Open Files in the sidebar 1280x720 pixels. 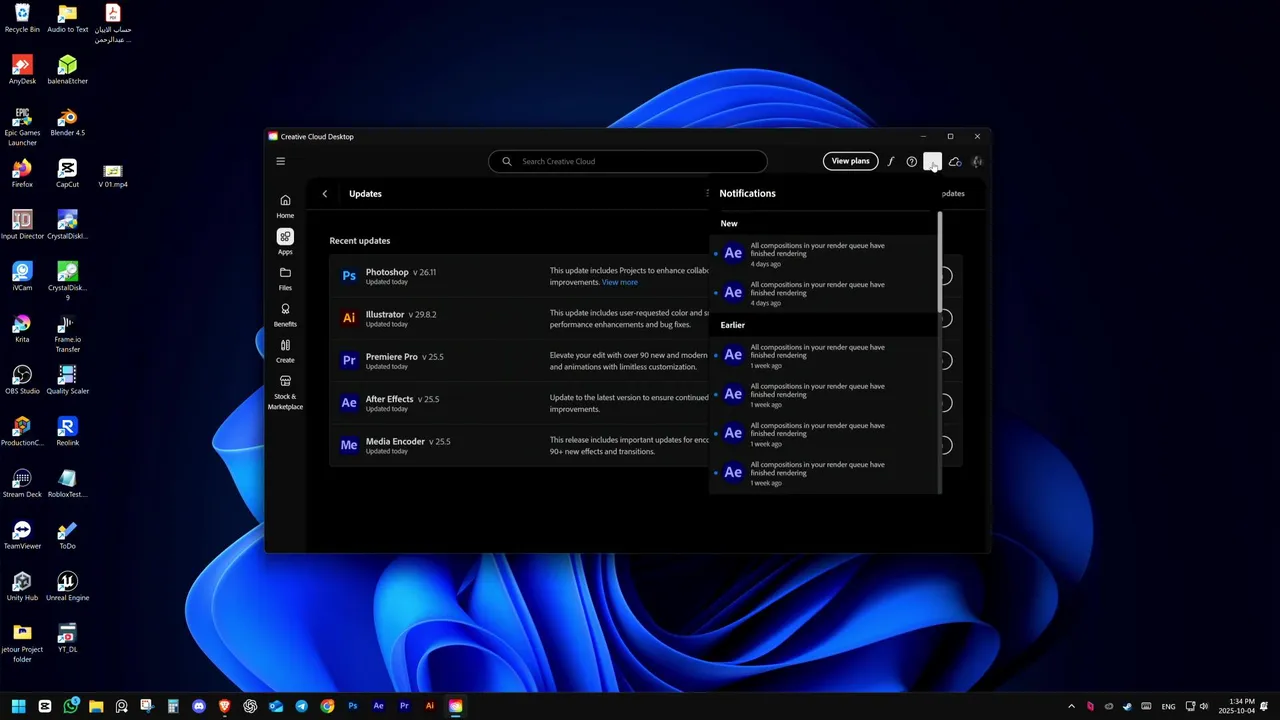click(x=285, y=279)
